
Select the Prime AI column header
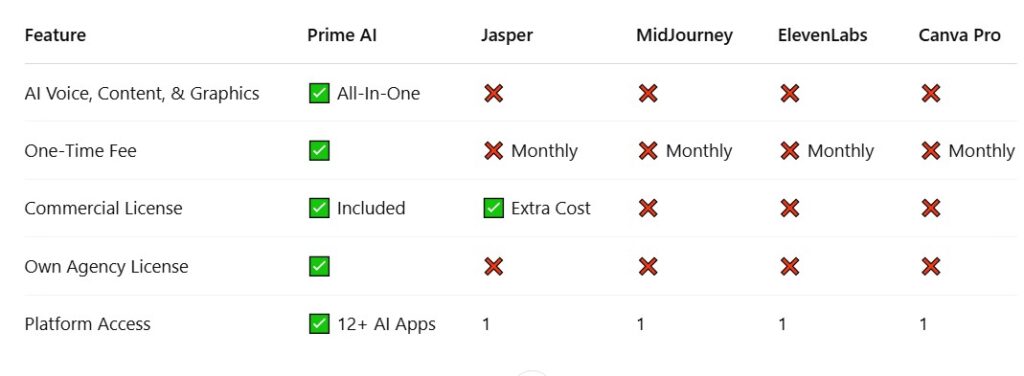[342, 35]
